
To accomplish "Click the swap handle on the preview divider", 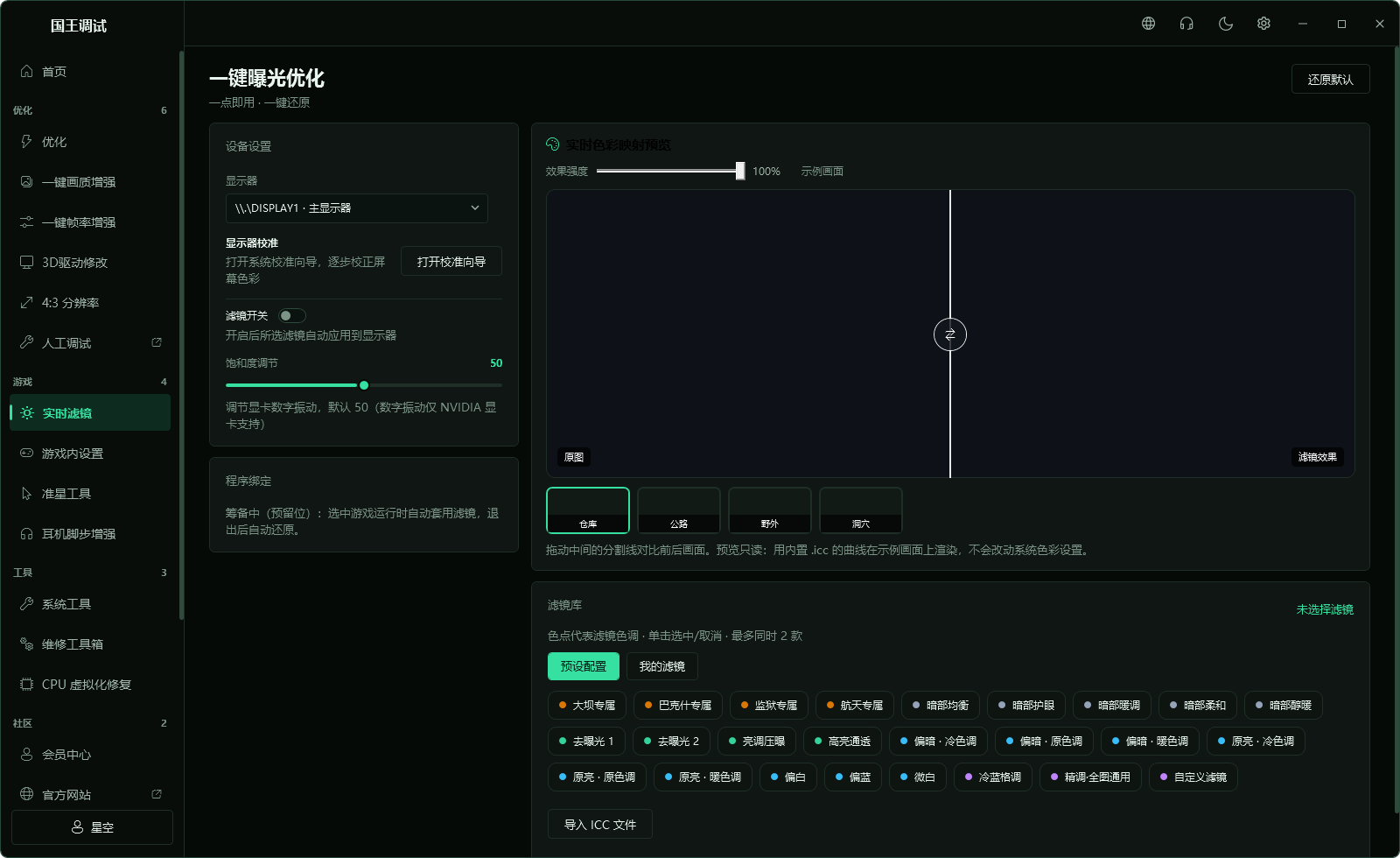I will pyautogui.click(x=950, y=334).
